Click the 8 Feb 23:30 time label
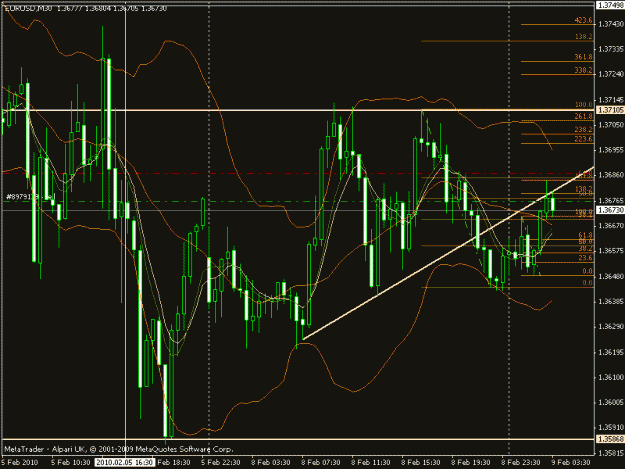The image size is (625, 469). [521, 463]
